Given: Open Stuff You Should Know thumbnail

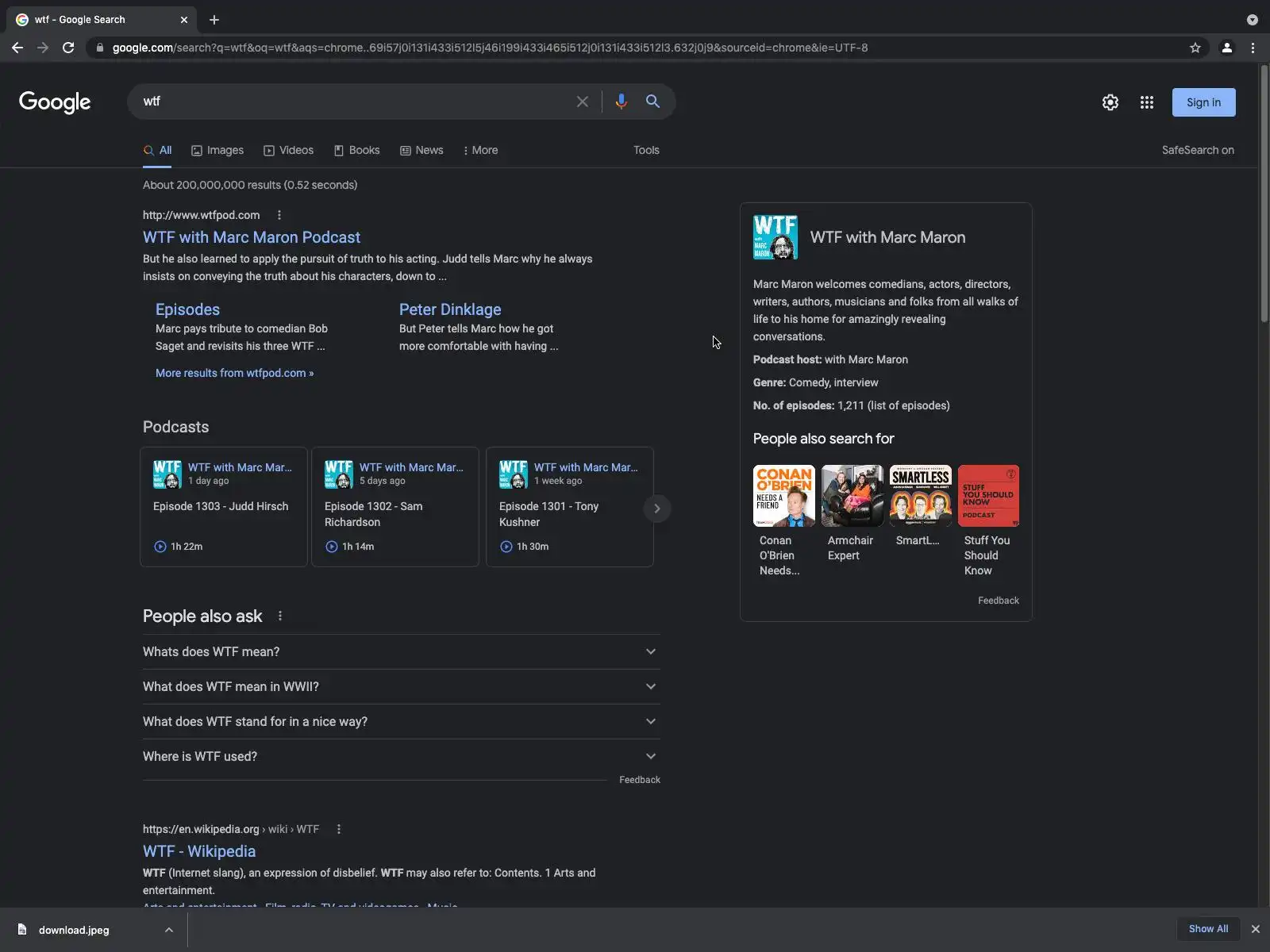Looking at the screenshot, I should point(989,496).
